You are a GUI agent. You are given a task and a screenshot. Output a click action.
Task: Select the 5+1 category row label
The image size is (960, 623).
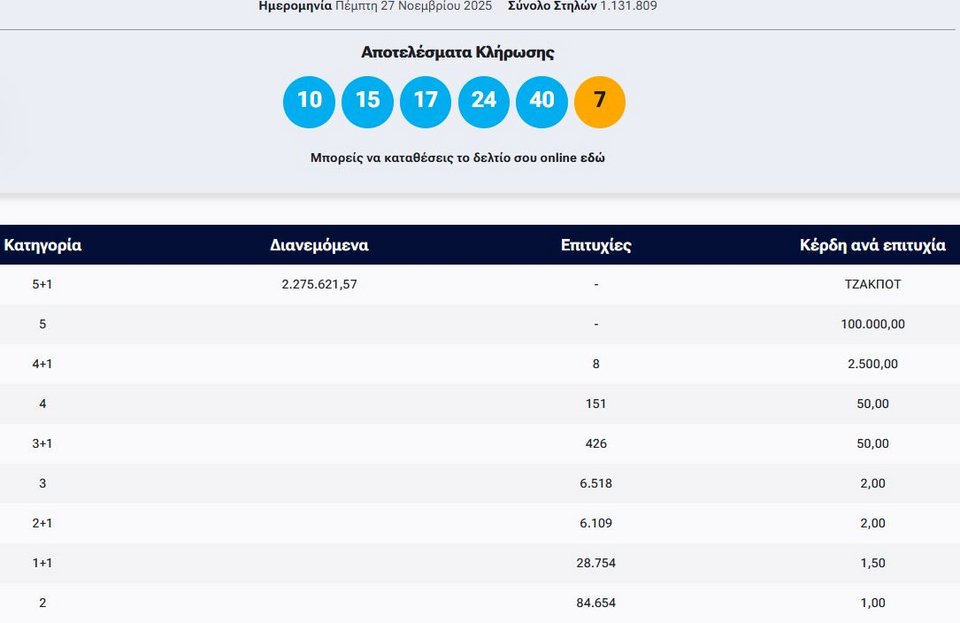coord(42,284)
